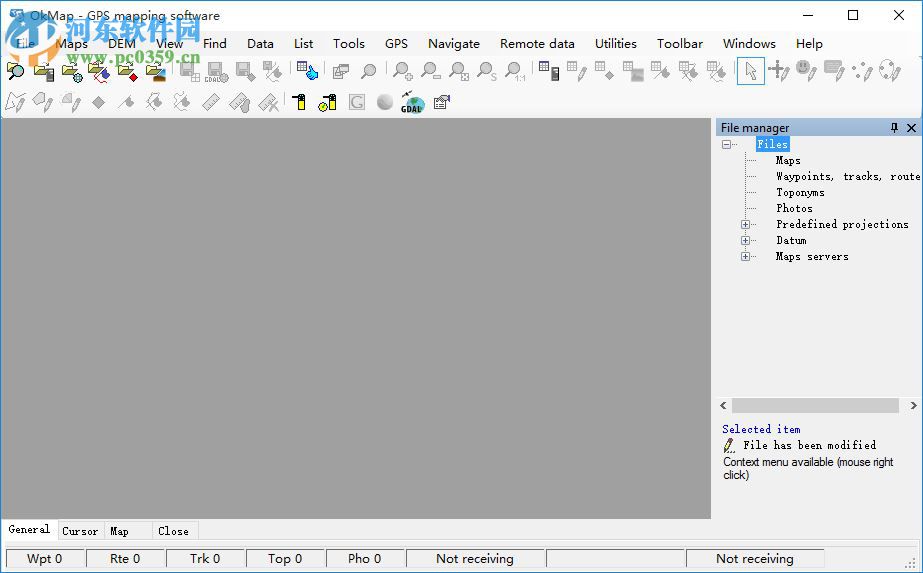Select the Photos tree item
The image size is (923, 573).
click(794, 208)
